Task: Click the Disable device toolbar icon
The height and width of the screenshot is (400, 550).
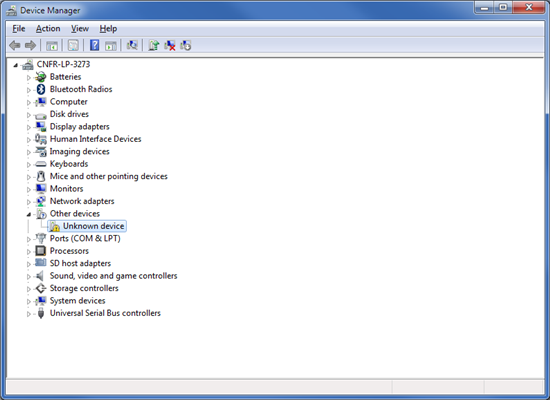Action: [x=186, y=45]
